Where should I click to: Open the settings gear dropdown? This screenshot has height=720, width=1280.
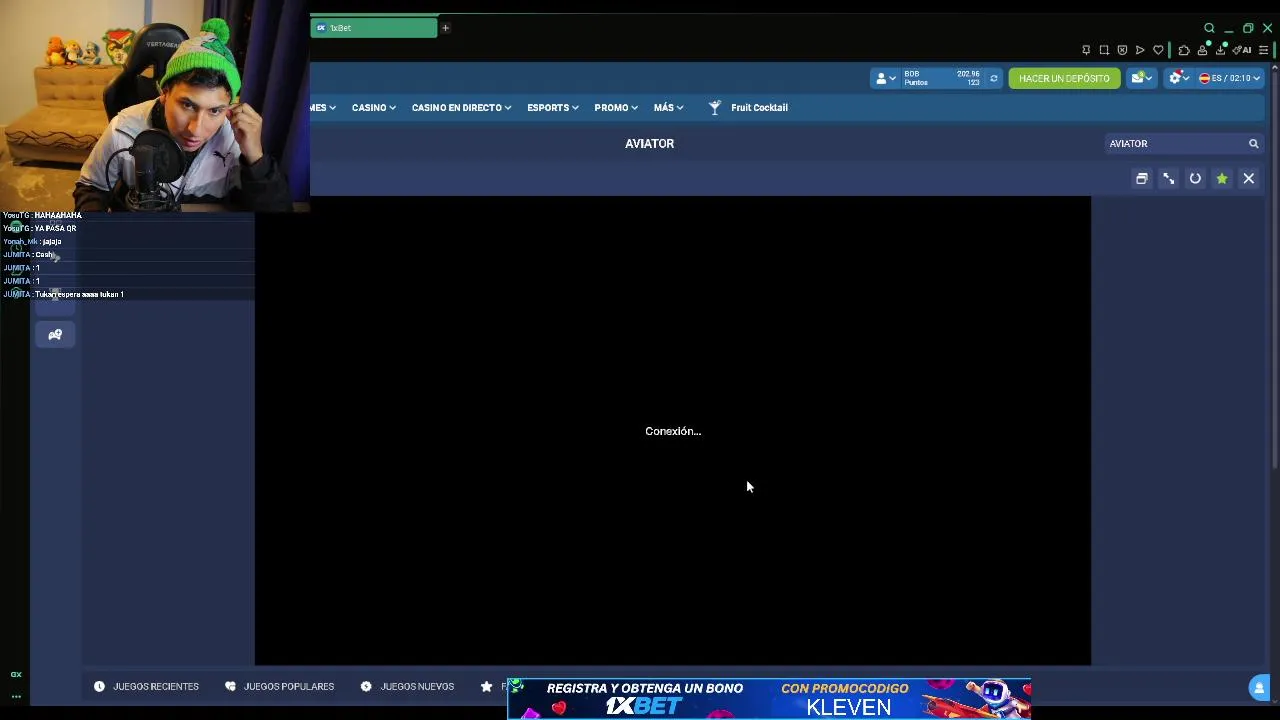[x=1179, y=78]
